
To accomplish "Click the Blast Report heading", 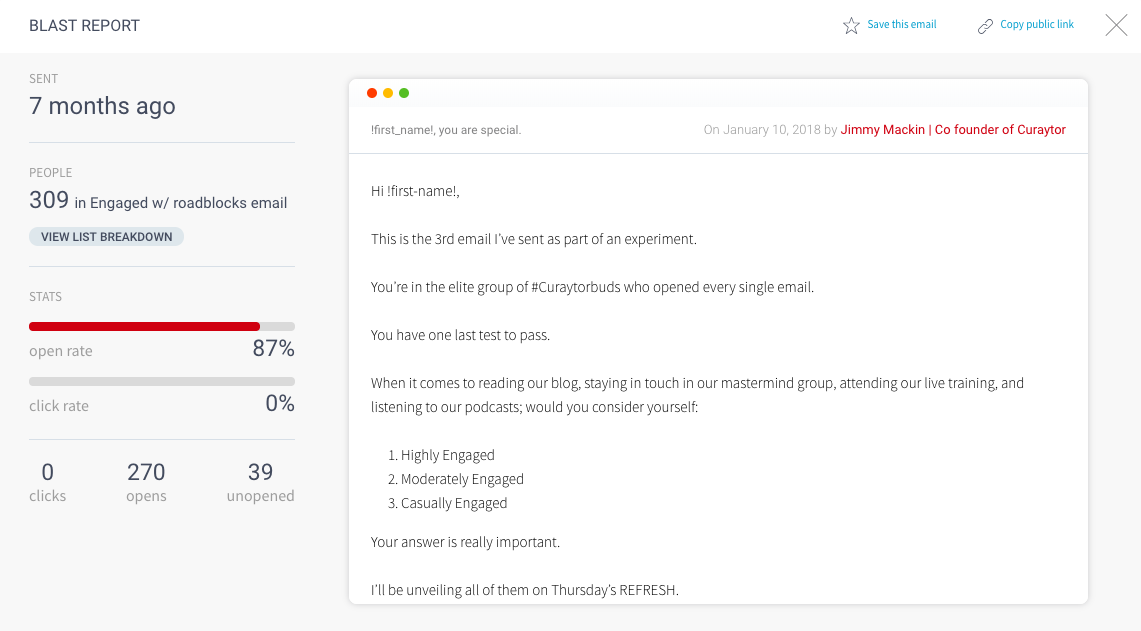I will (x=84, y=25).
